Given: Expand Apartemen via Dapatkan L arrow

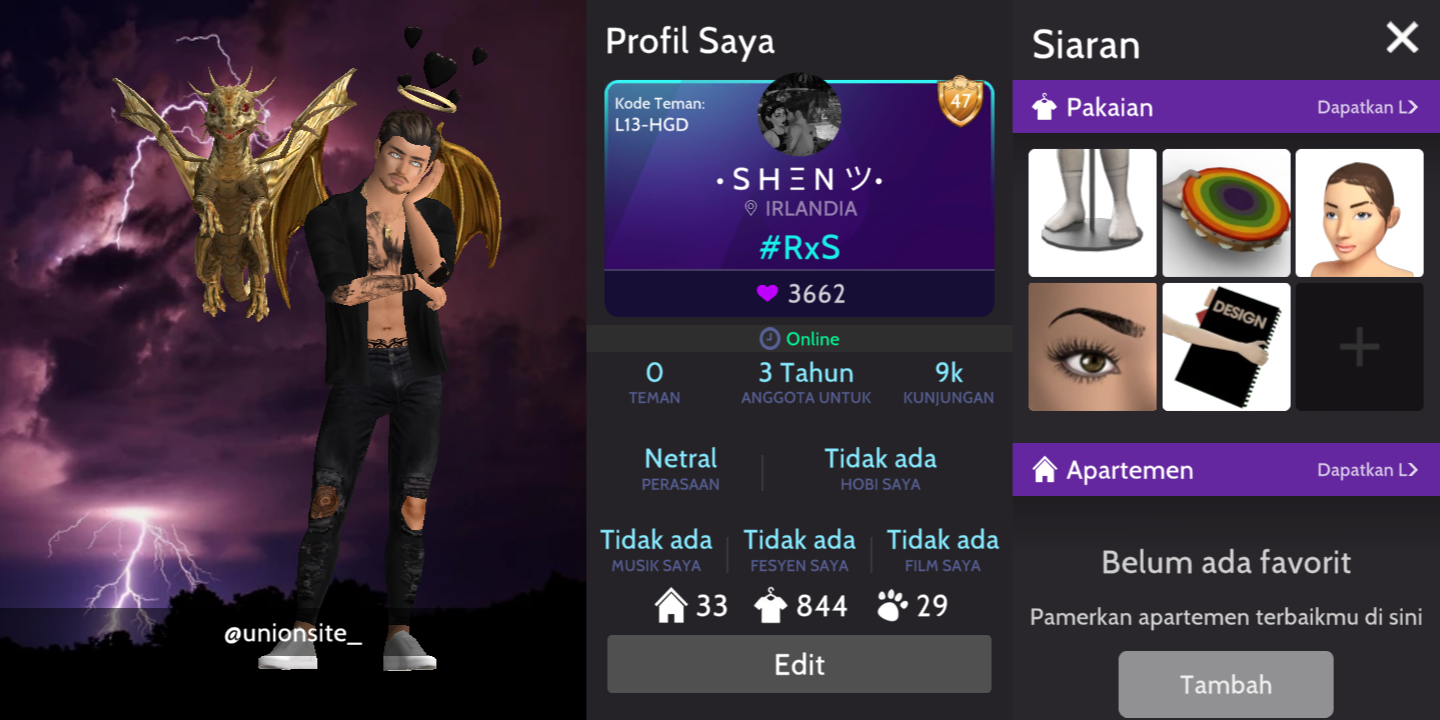Looking at the screenshot, I should [1367, 470].
